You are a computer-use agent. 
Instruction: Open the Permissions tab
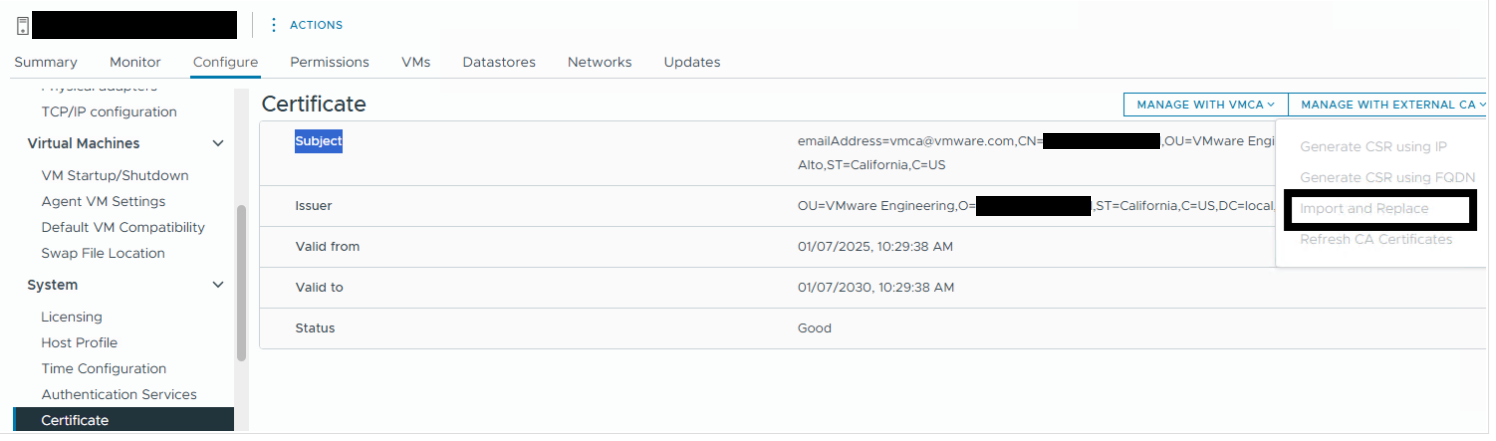coord(329,62)
